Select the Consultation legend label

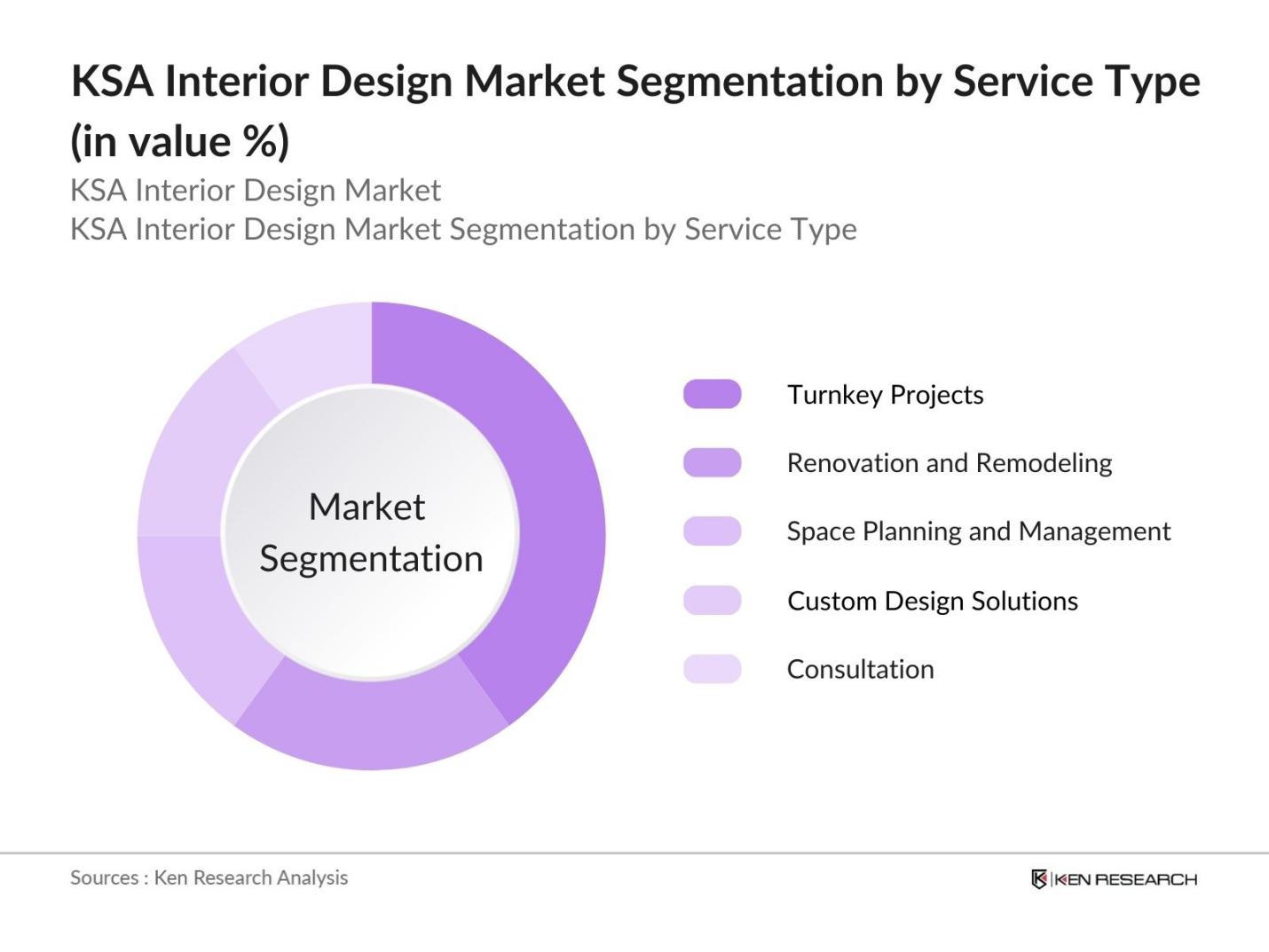tap(860, 669)
